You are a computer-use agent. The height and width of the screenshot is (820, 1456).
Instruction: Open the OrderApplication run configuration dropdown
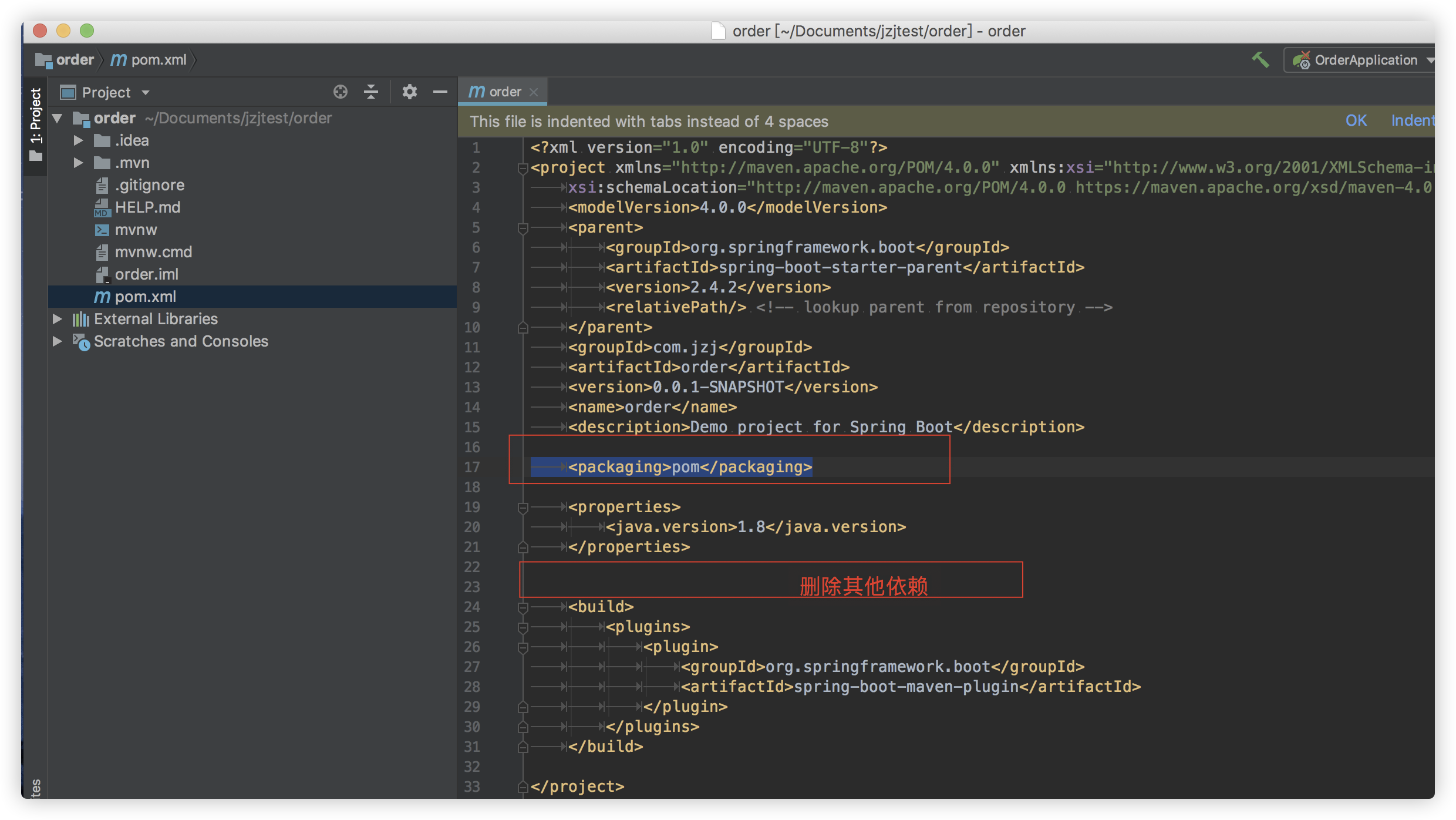coord(1361,60)
